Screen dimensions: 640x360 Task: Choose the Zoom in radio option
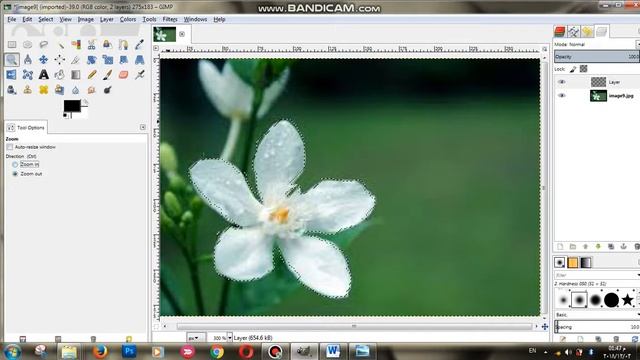click(x=15, y=164)
